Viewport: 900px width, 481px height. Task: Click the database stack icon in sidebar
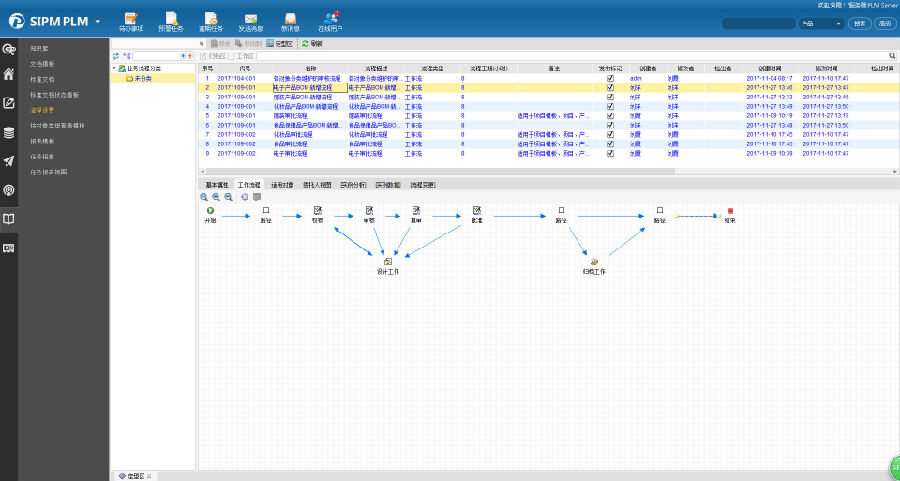click(x=9, y=132)
